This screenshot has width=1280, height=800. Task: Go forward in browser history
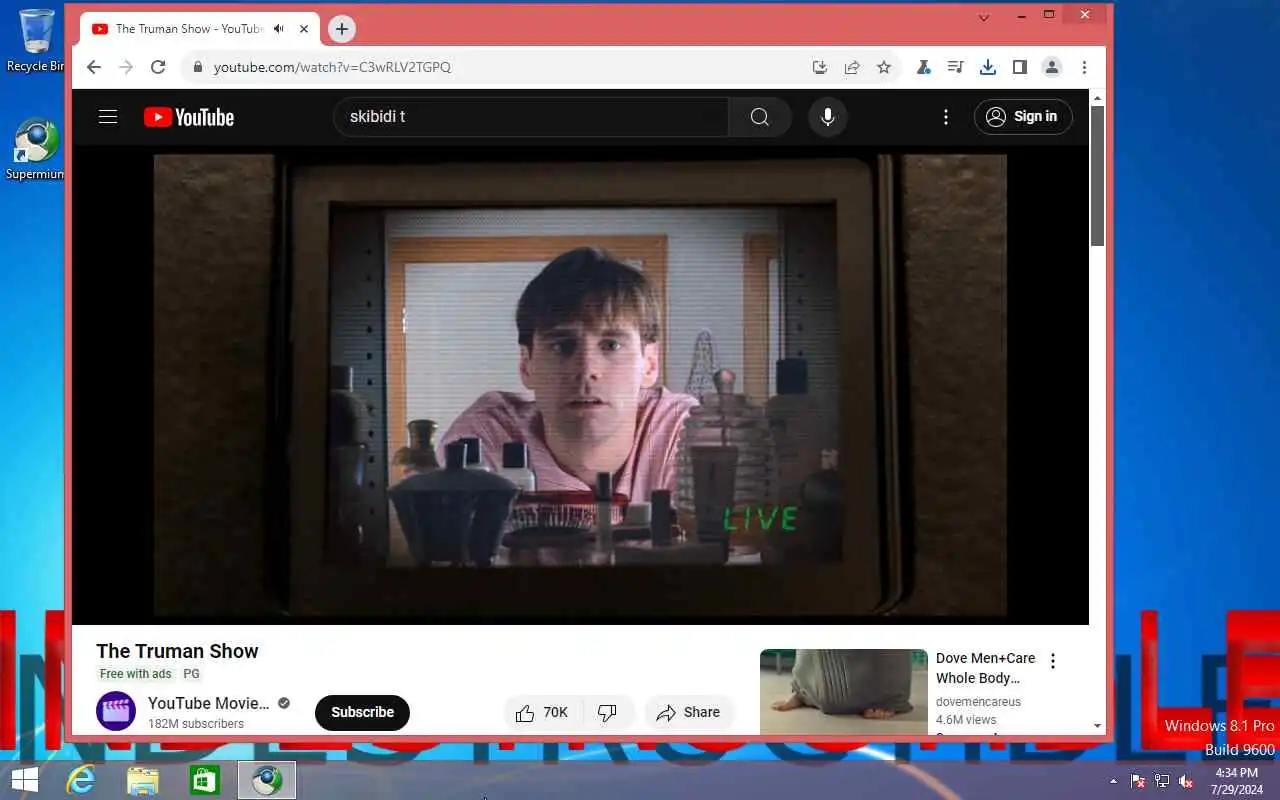pos(126,67)
